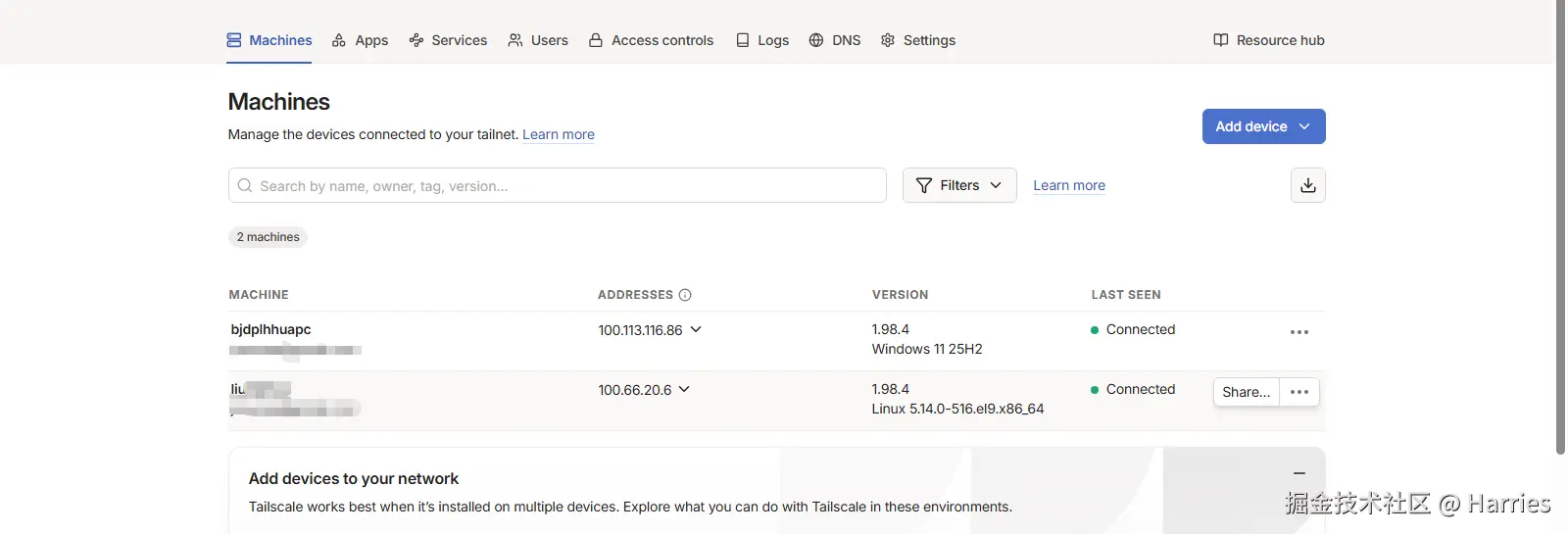The width and height of the screenshot is (1568, 534).
Task: Switch to the Apps tab
Action: click(x=360, y=40)
